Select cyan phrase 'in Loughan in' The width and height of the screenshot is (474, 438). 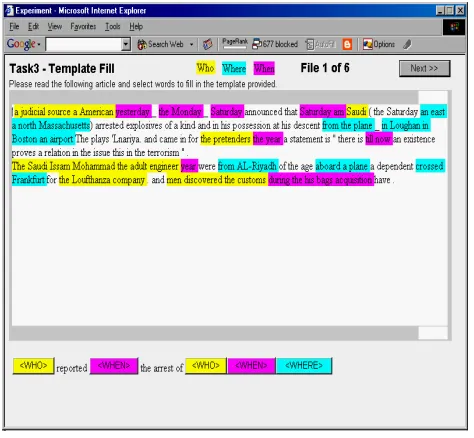click(x=405, y=125)
